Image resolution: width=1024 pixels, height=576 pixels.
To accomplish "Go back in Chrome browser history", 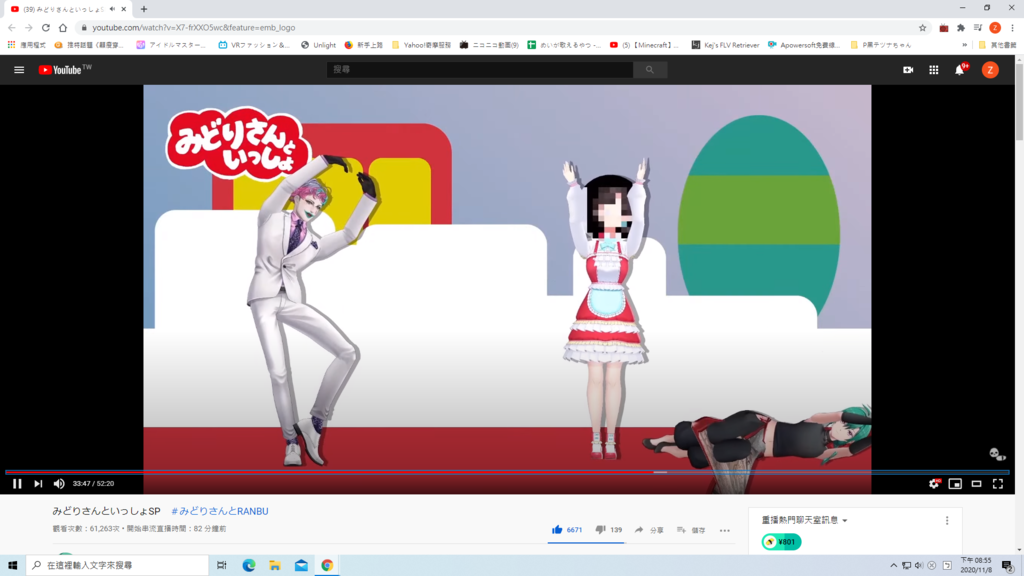I will coord(12,27).
